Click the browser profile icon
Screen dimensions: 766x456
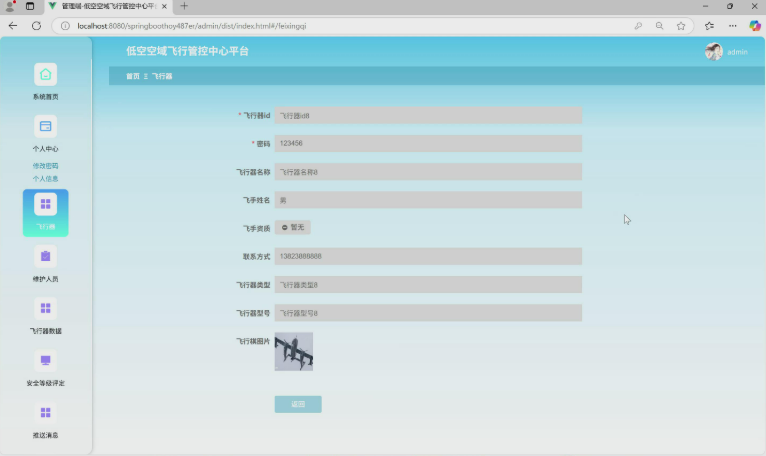click(9, 6)
